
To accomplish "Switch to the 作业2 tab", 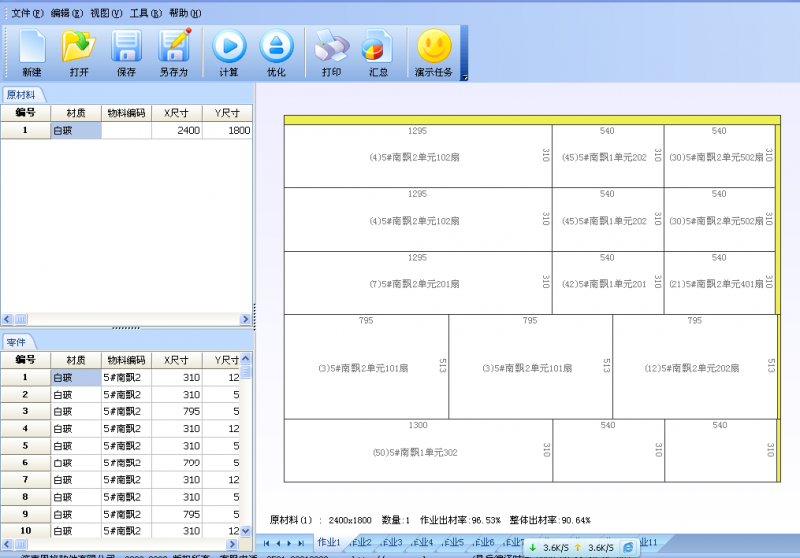I will point(361,542).
